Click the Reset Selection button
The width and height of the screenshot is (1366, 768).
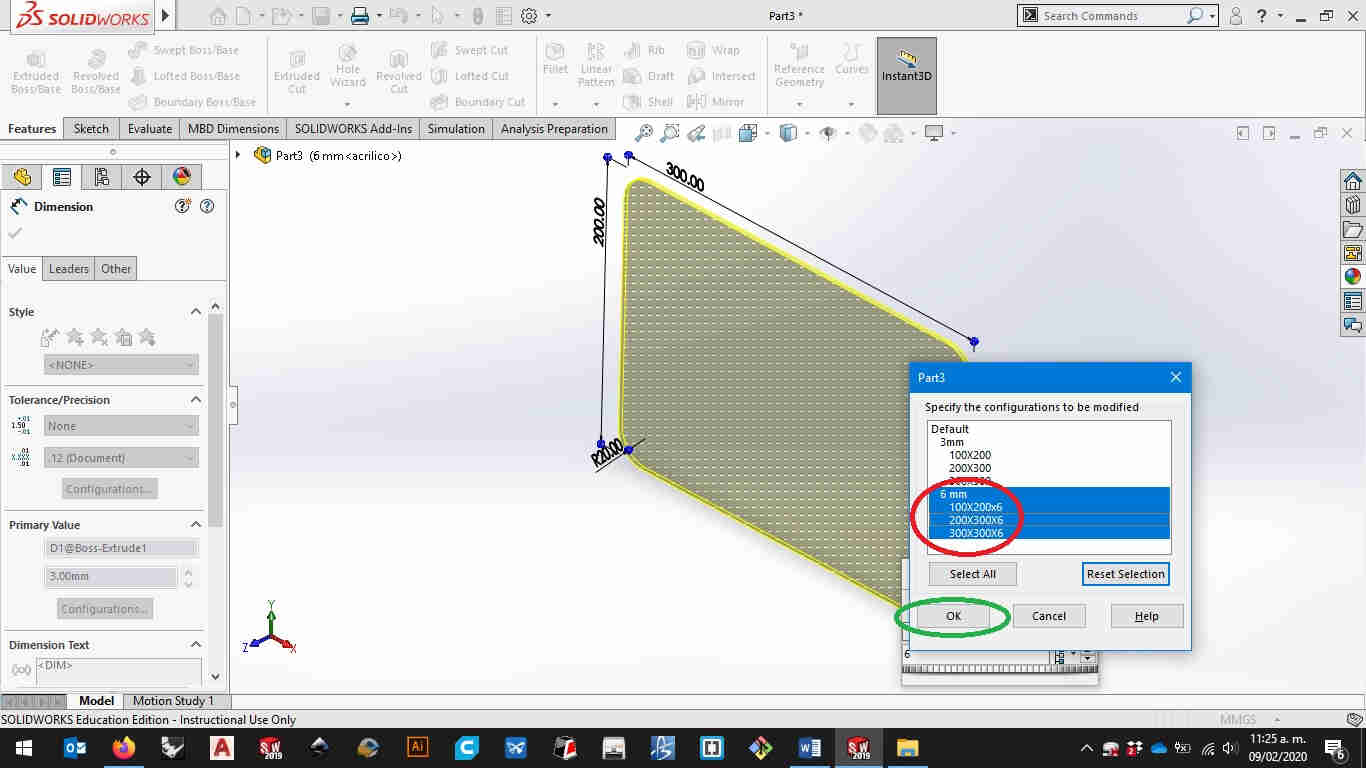tap(1126, 574)
